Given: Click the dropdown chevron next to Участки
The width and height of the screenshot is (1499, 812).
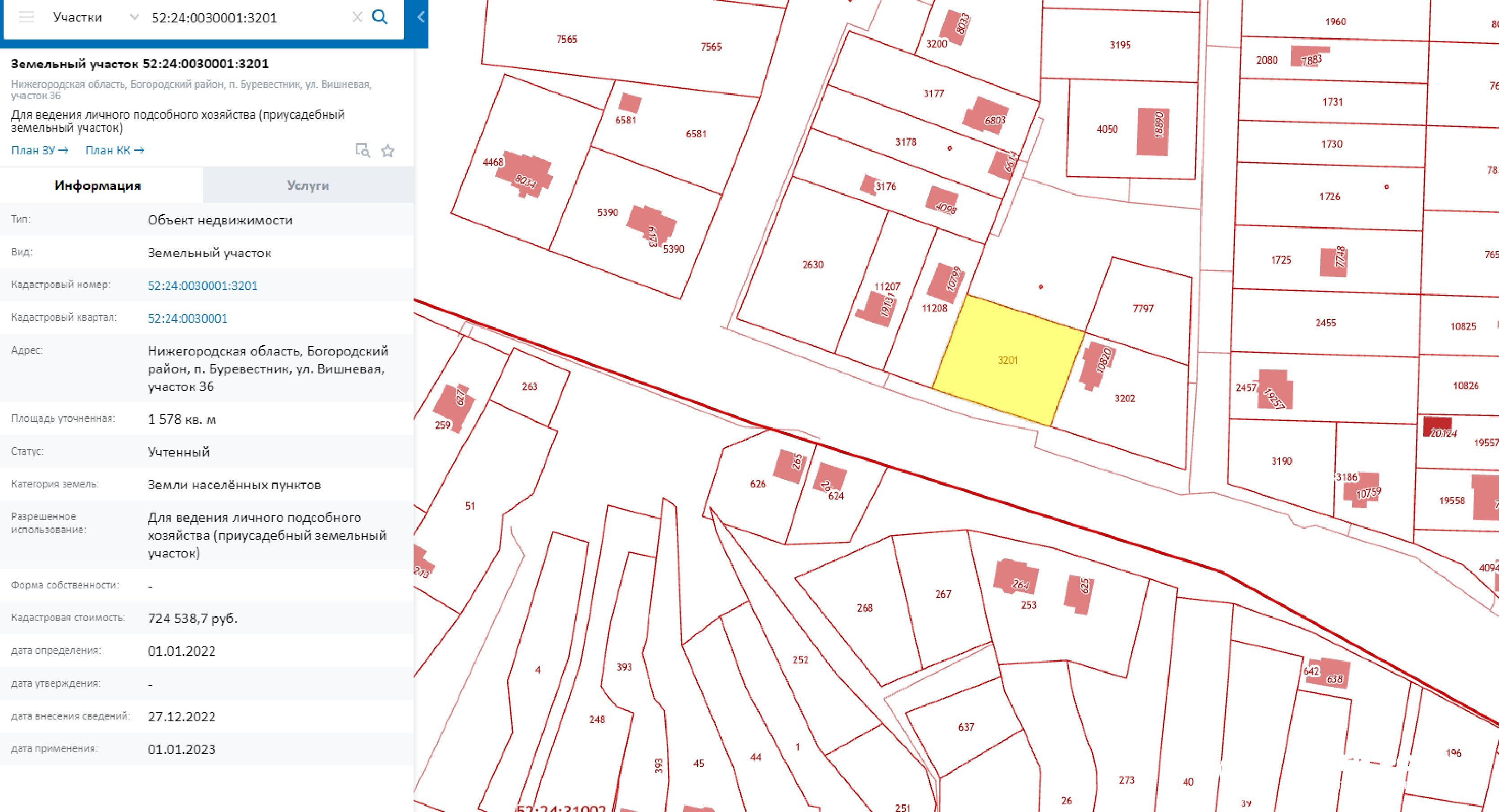Looking at the screenshot, I should pos(134,17).
